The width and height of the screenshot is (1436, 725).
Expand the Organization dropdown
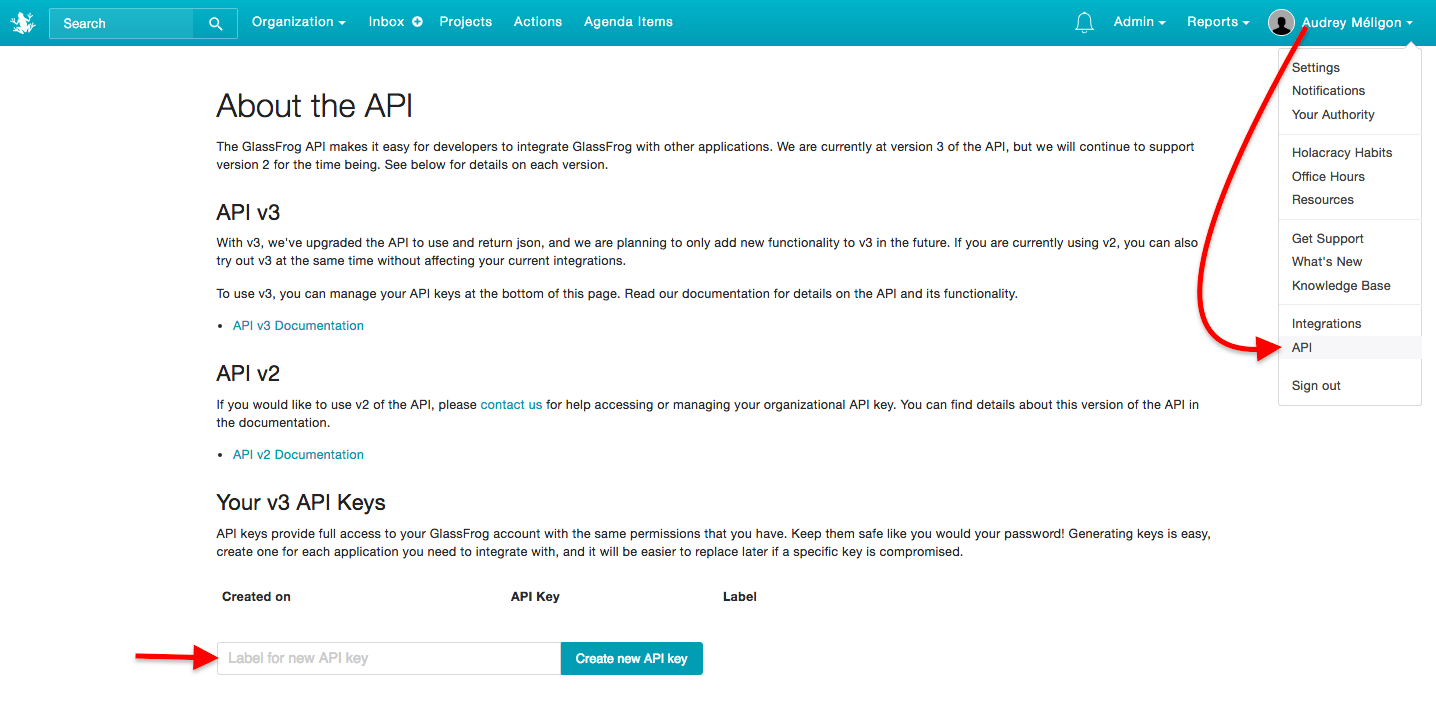coord(299,22)
